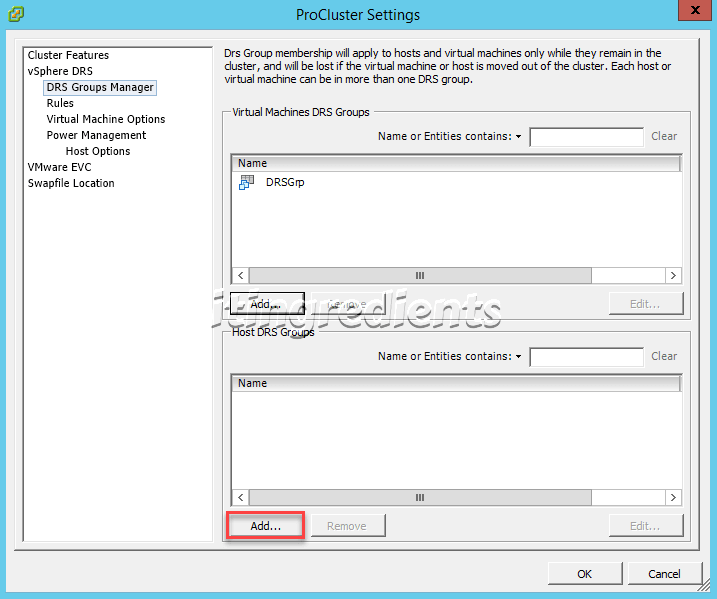Click the VM groups horizontal scrollbar thumb
This screenshot has height=599, width=717.
pyautogui.click(x=420, y=275)
